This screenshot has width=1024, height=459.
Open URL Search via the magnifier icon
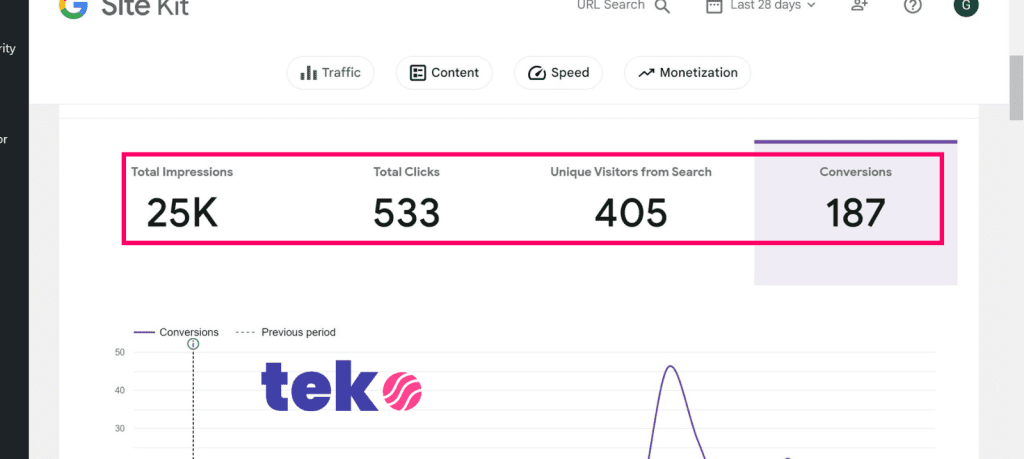click(662, 6)
